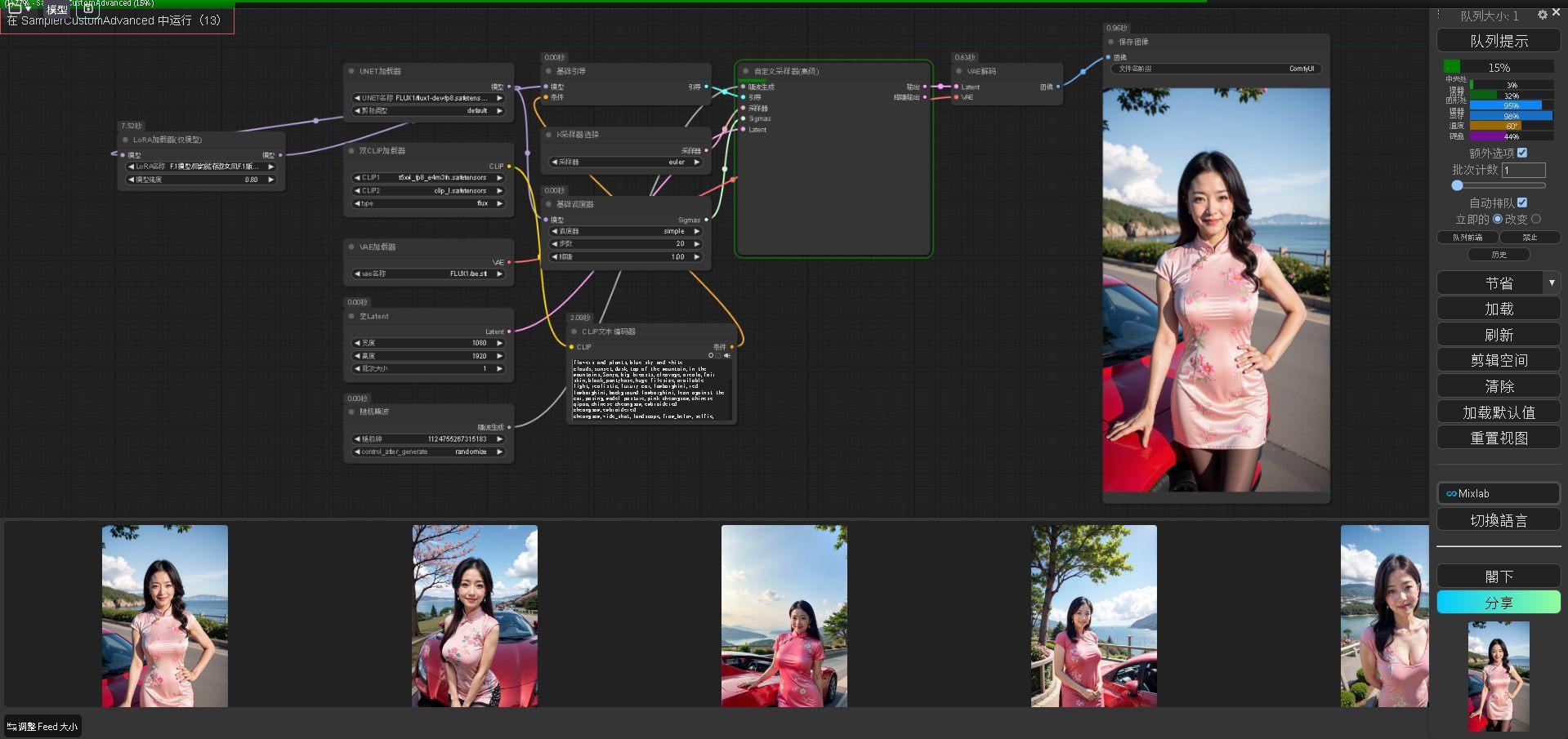Image resolution: width=1568 pixels, height=739 pixels.
Task: Uncheck the 额外选项 checkbox
Action: point(1522,153)
